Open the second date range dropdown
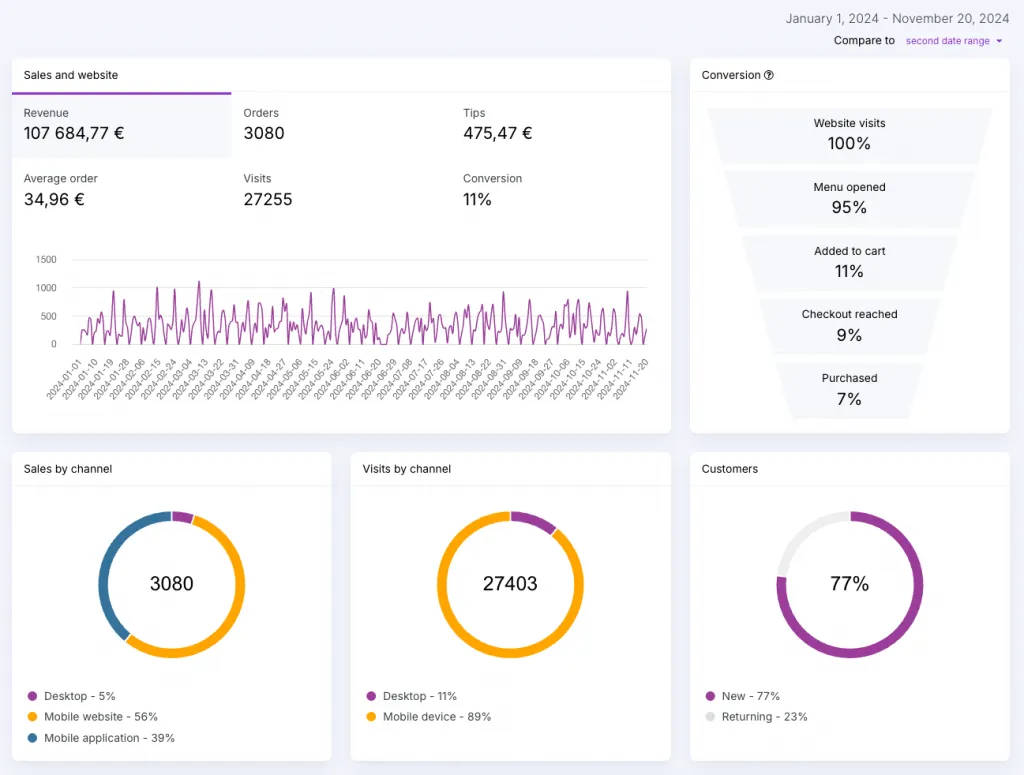This screenshot has height=775, width=1024. pyautogui.click(x=953, y=40)
